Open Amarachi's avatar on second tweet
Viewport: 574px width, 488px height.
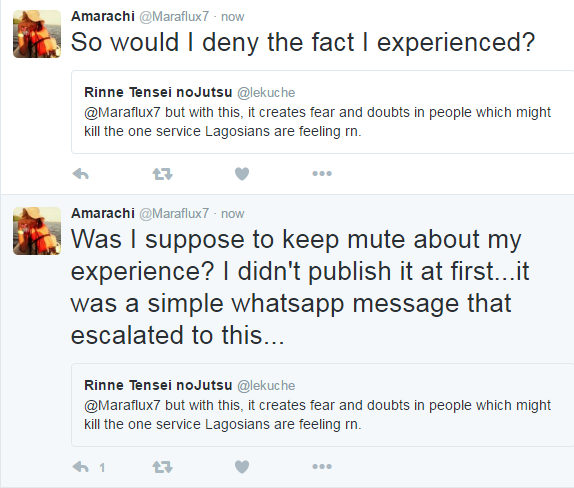(37, 231)
